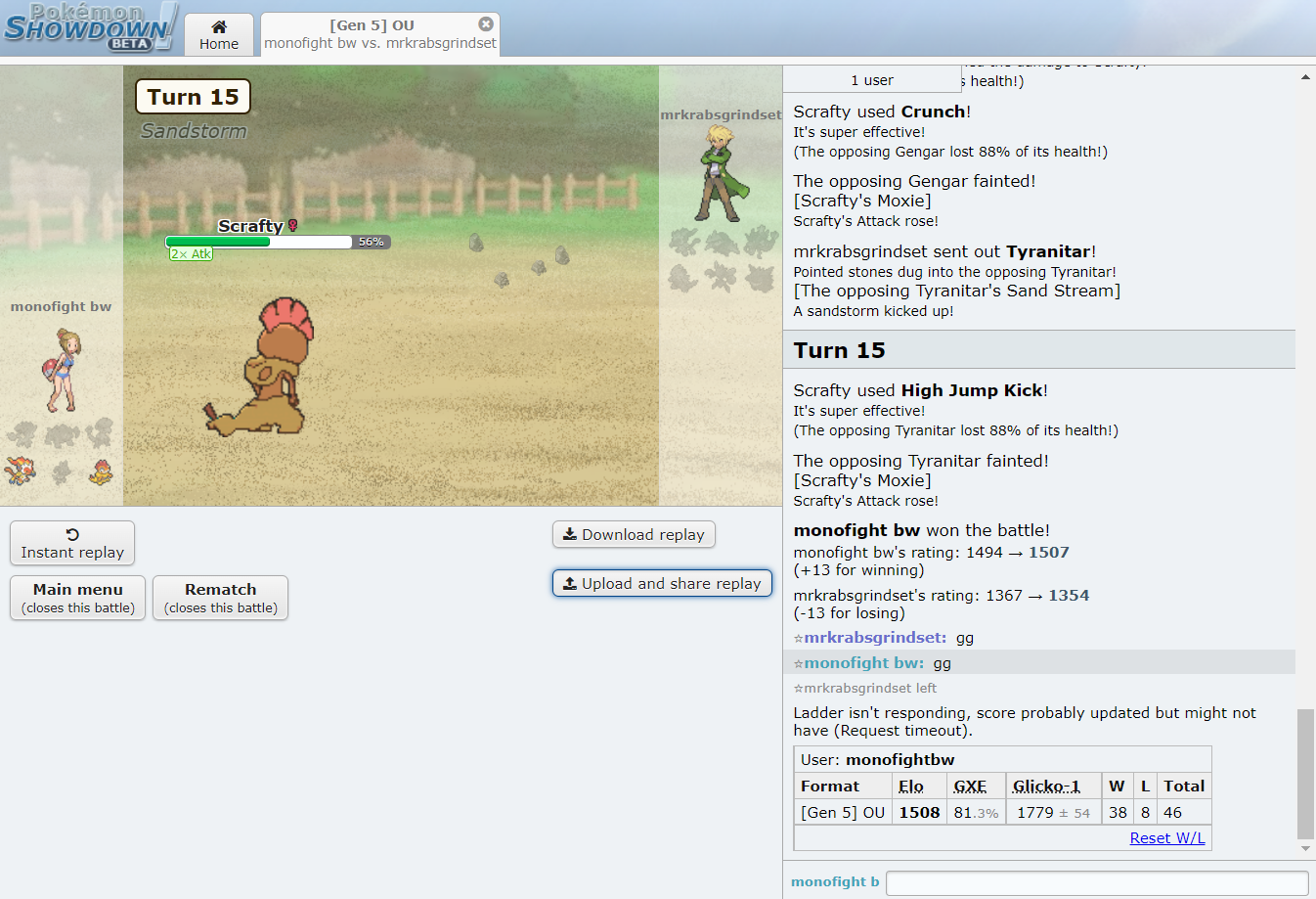Click Download replay
This screenshot has height=899, width=1316.
634,534
